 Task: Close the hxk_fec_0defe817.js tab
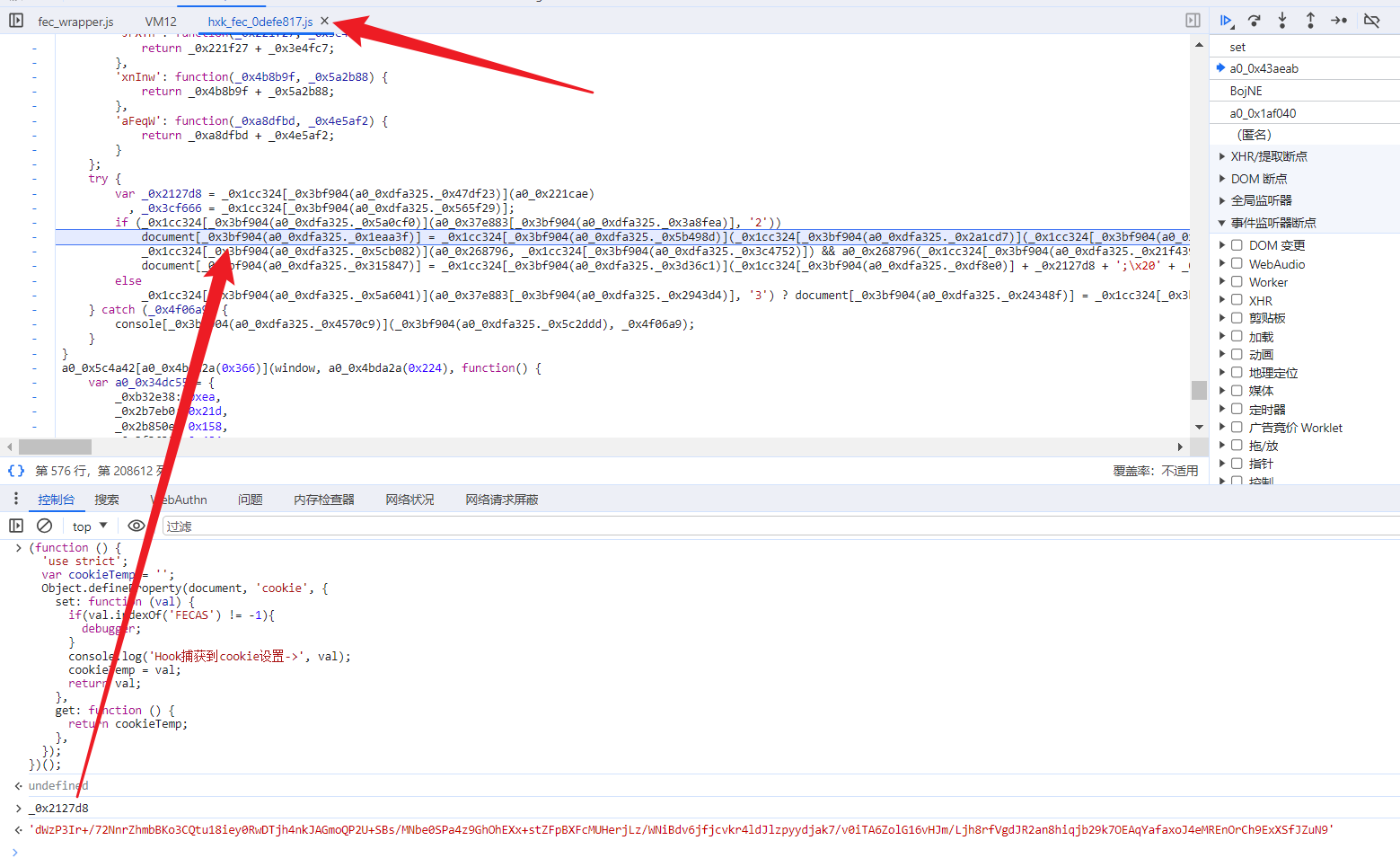[x=325, y=21]
